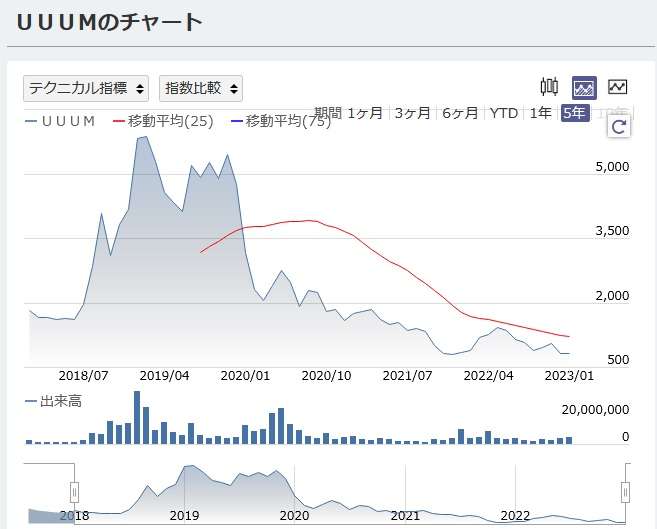657x529 pixels.
Task: Click the 2019 marker in navigator
Action: (x=184, y=516)
